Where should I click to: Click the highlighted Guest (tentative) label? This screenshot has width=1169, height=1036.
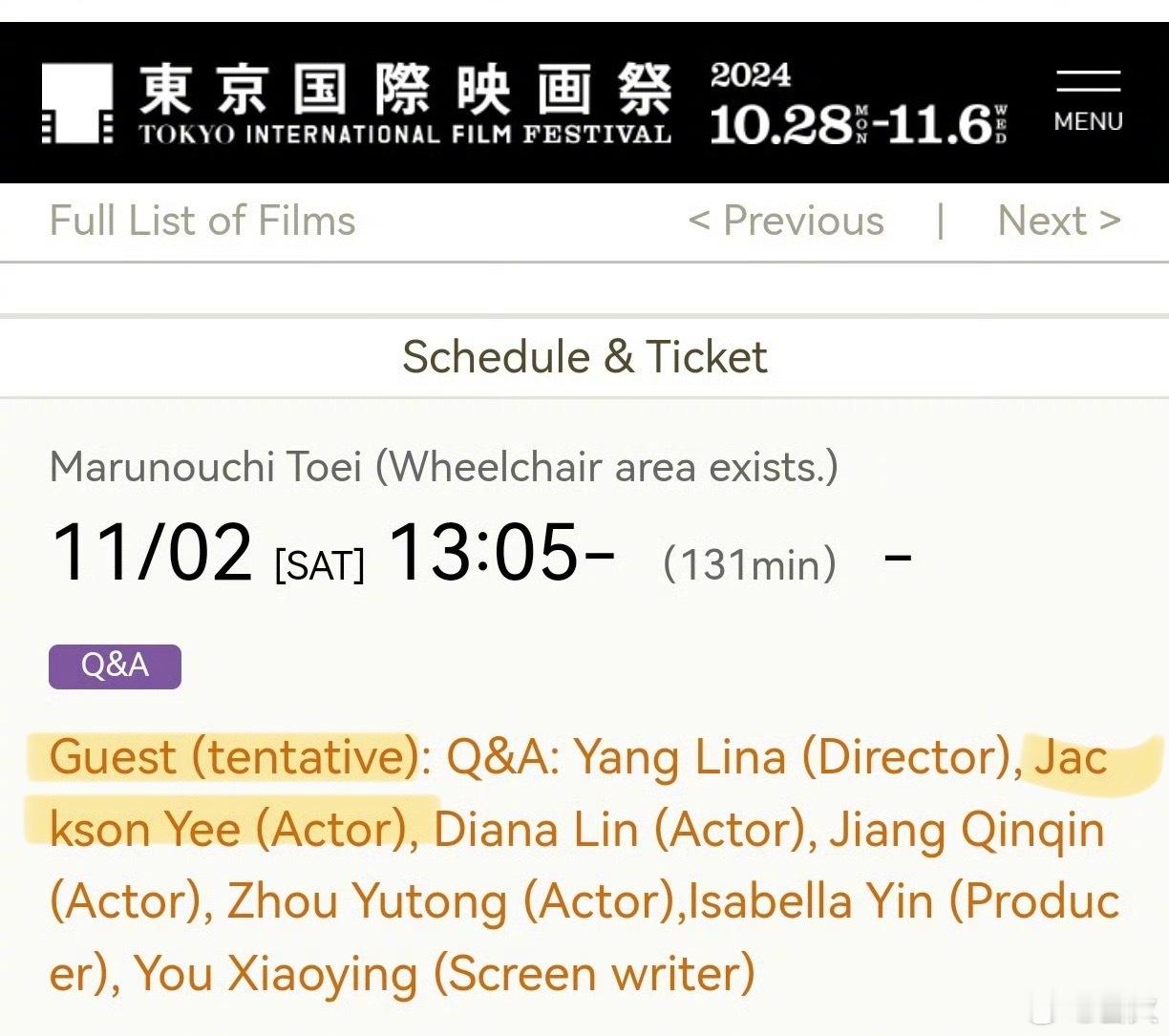click(232, 758)
